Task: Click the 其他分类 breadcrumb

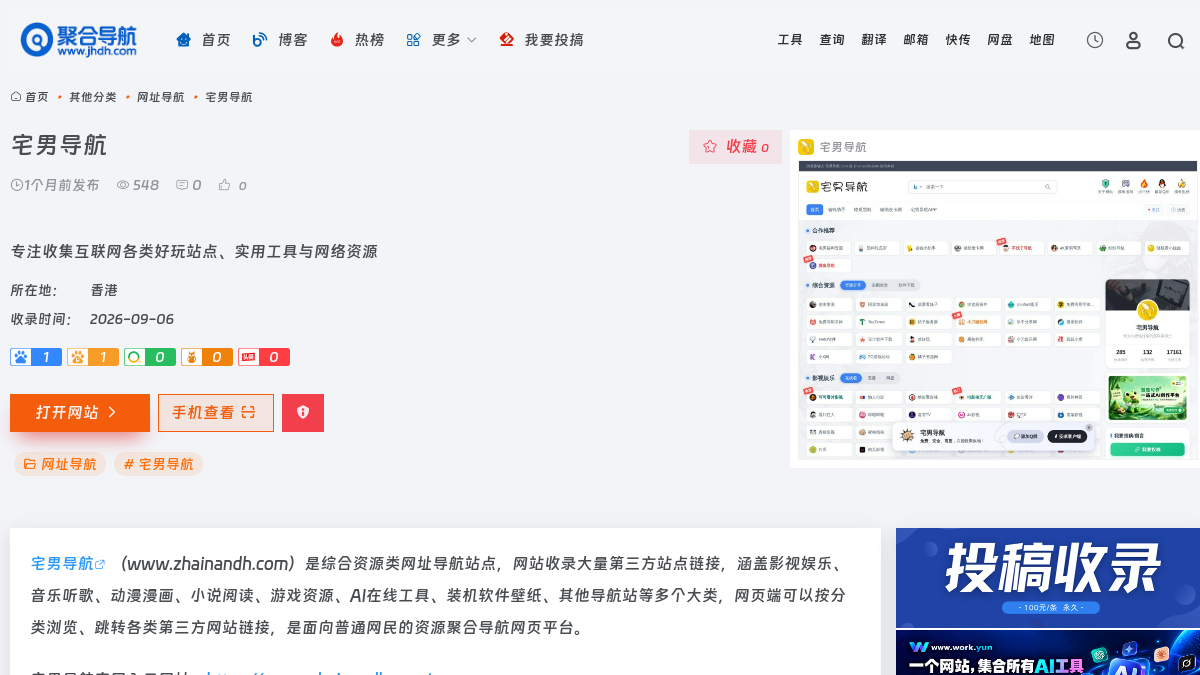Action: 92,97
